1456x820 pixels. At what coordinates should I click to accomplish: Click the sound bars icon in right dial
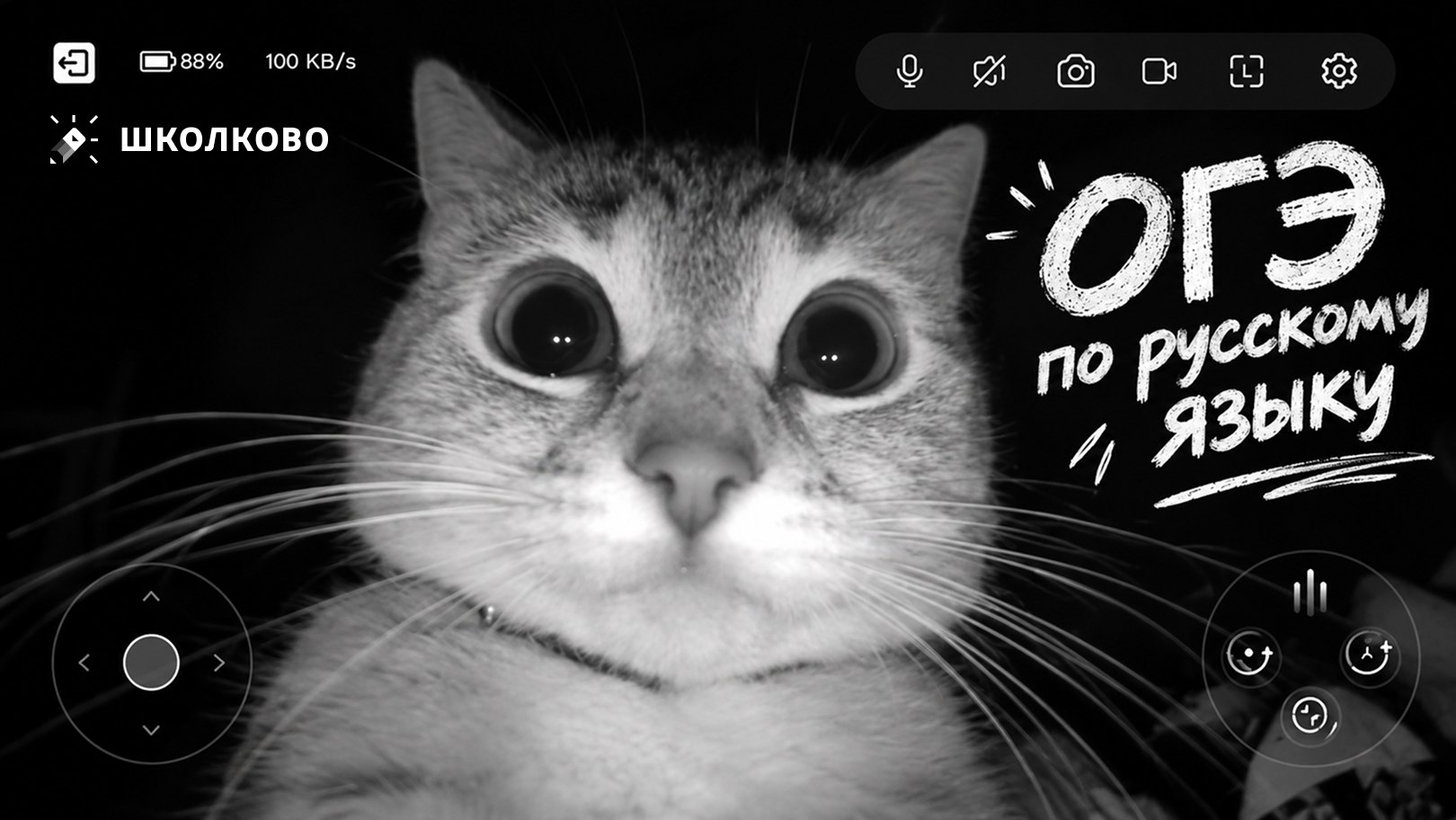coord(1310,593)
